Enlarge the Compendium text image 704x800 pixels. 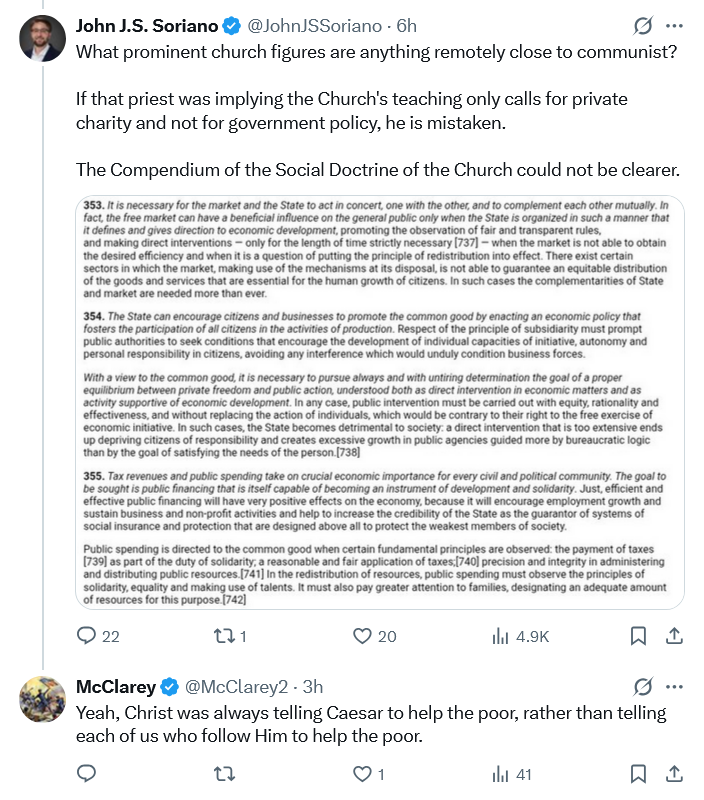pyautogui.click(x=380, y=402)
